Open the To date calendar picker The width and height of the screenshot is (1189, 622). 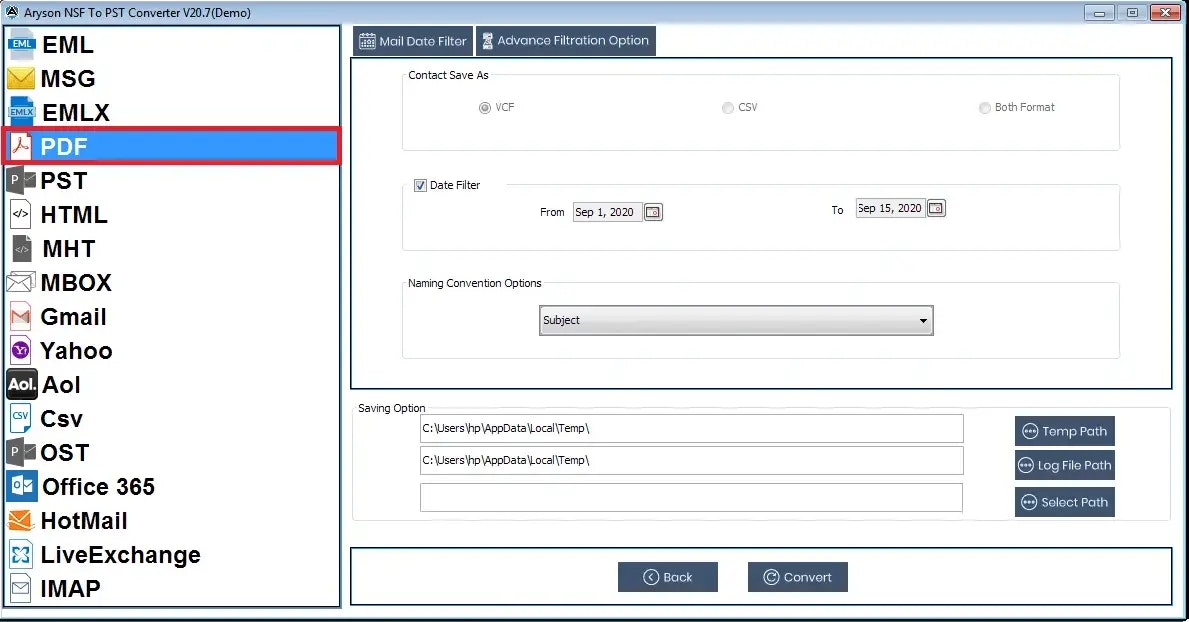click(936, 208)
